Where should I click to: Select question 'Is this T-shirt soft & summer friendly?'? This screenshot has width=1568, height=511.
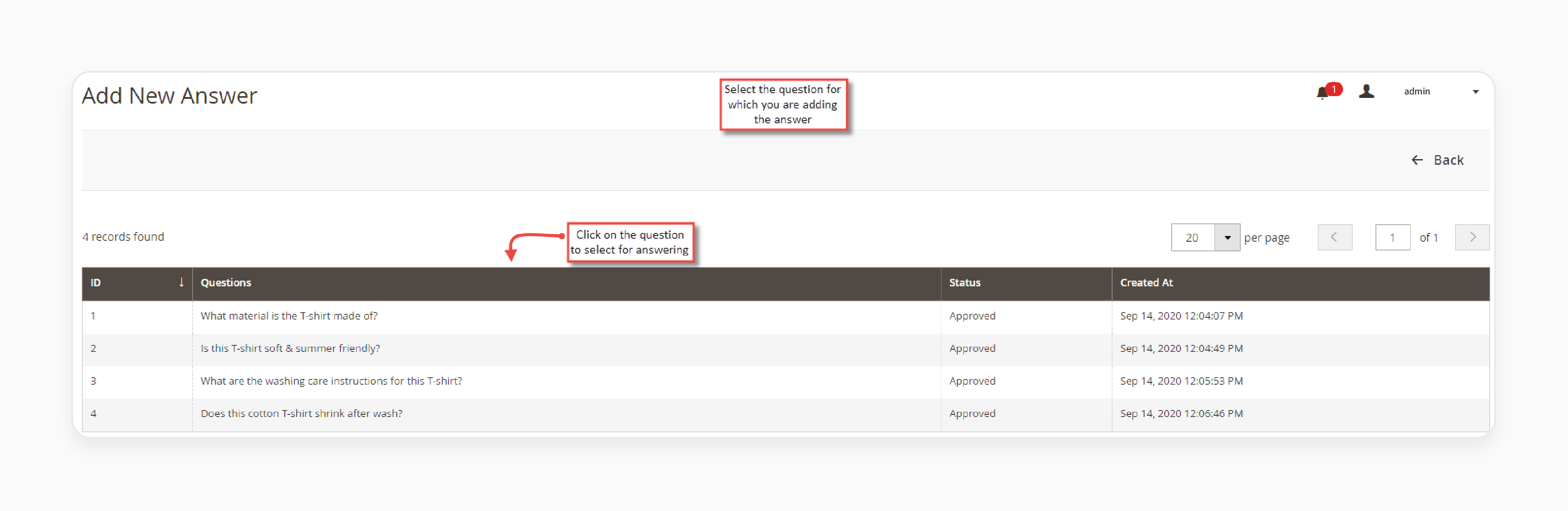[x=290, y=348]
